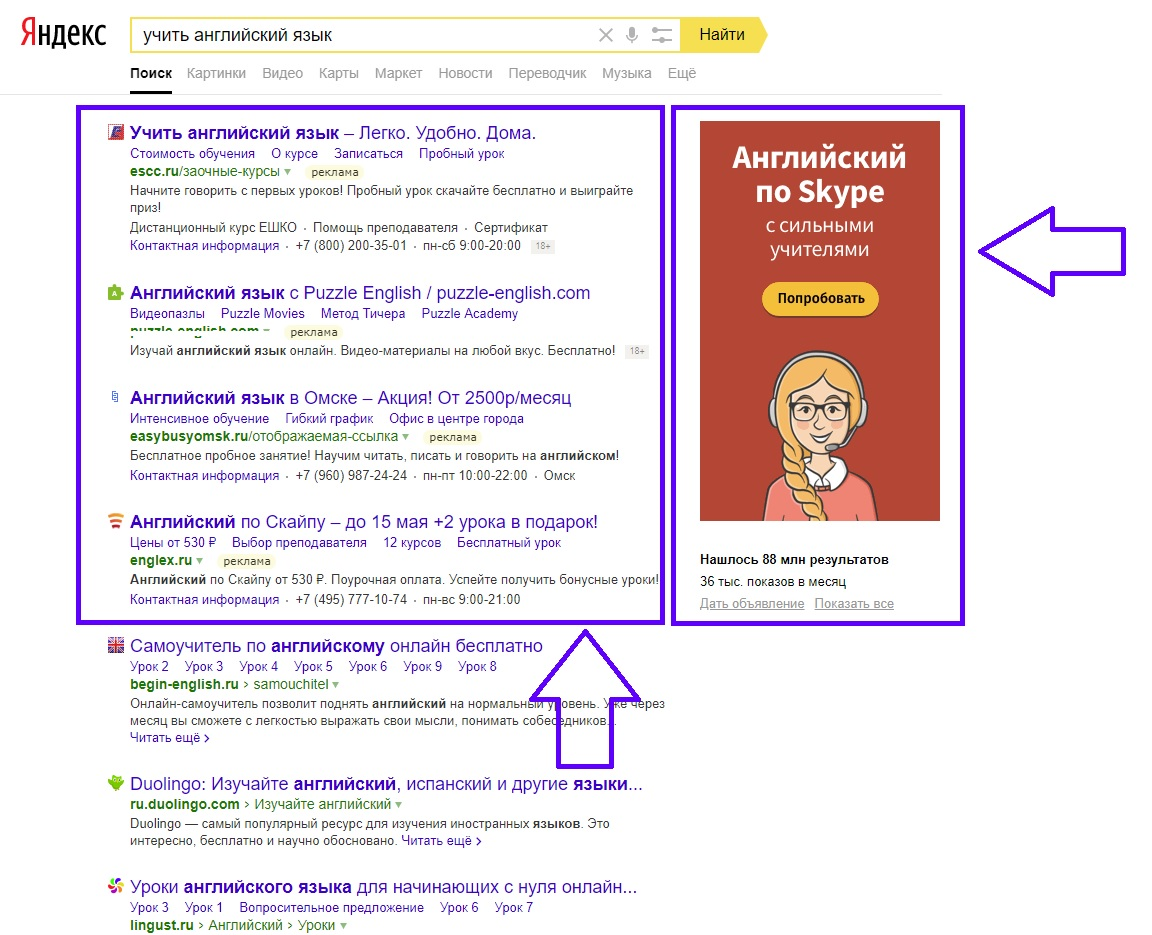Open the Переводчик tab

pos(547,73)
